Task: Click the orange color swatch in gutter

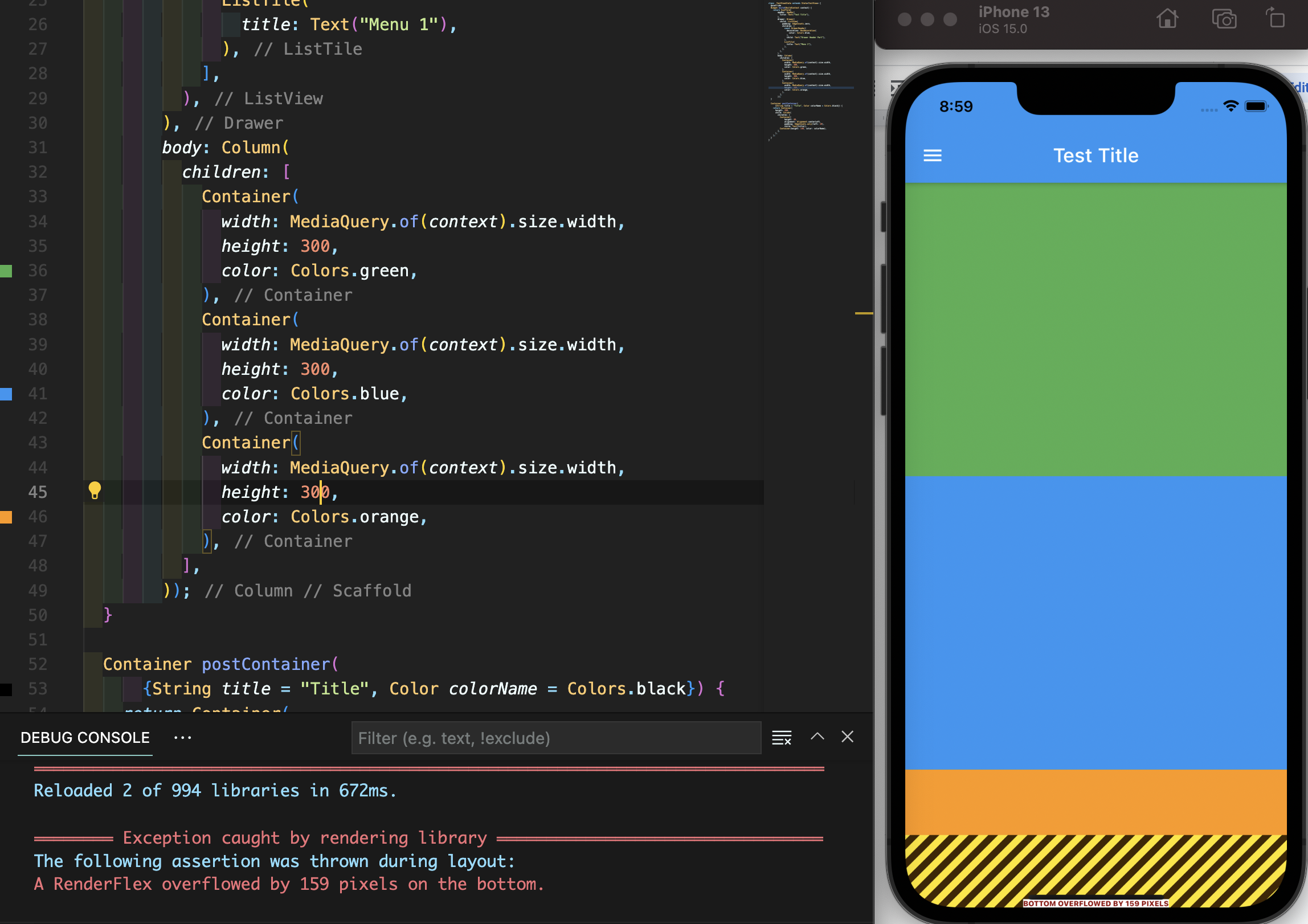Action: [6, 517]
